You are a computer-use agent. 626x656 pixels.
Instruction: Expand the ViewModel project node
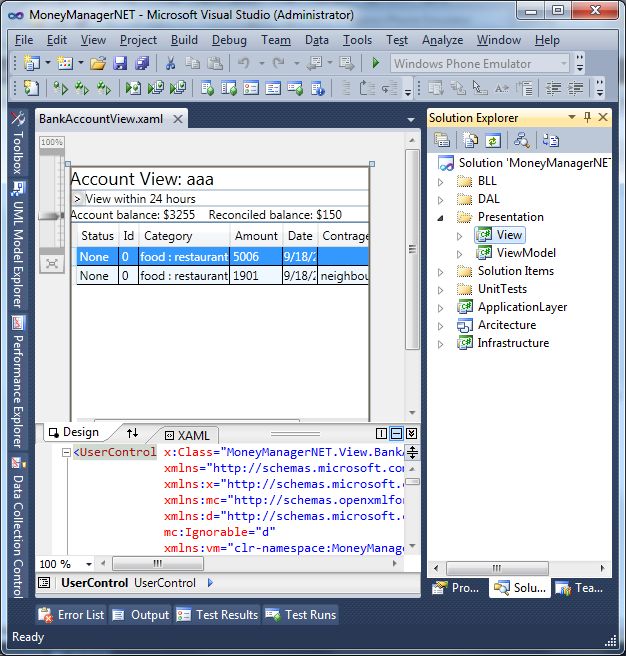pyautogui.click(x=459, y=254)
